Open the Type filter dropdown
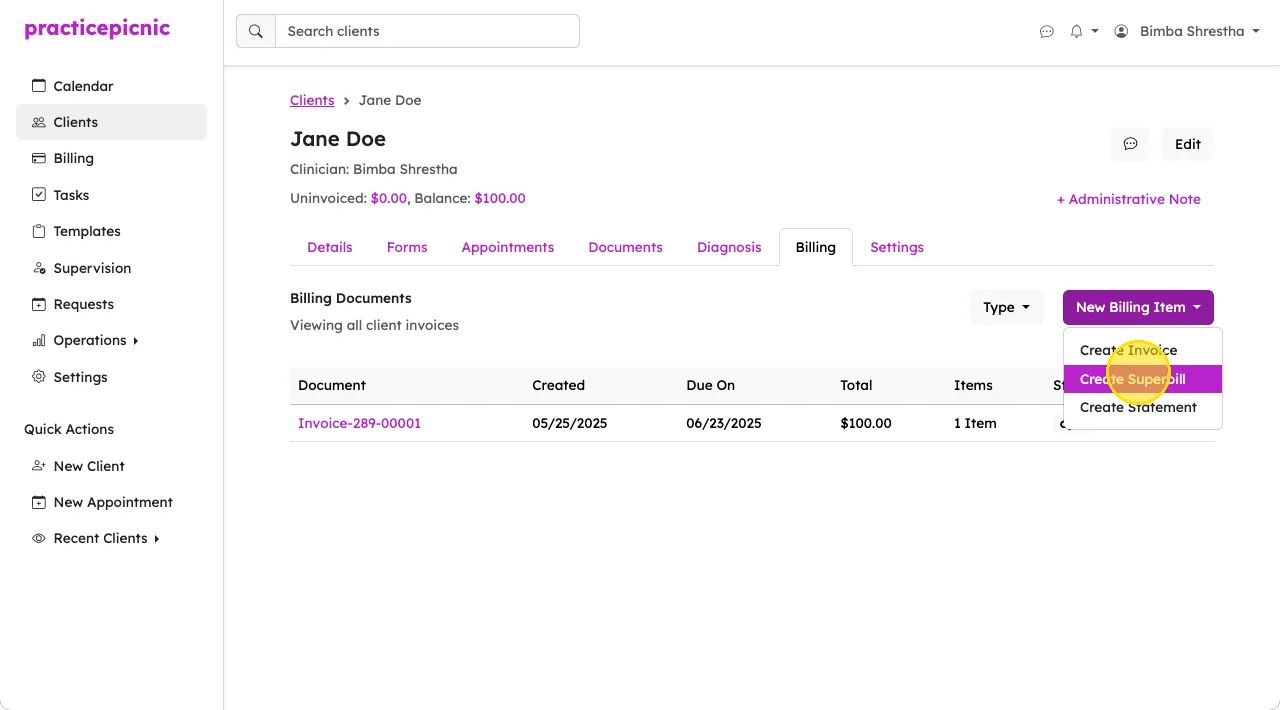 [1006, 308]
